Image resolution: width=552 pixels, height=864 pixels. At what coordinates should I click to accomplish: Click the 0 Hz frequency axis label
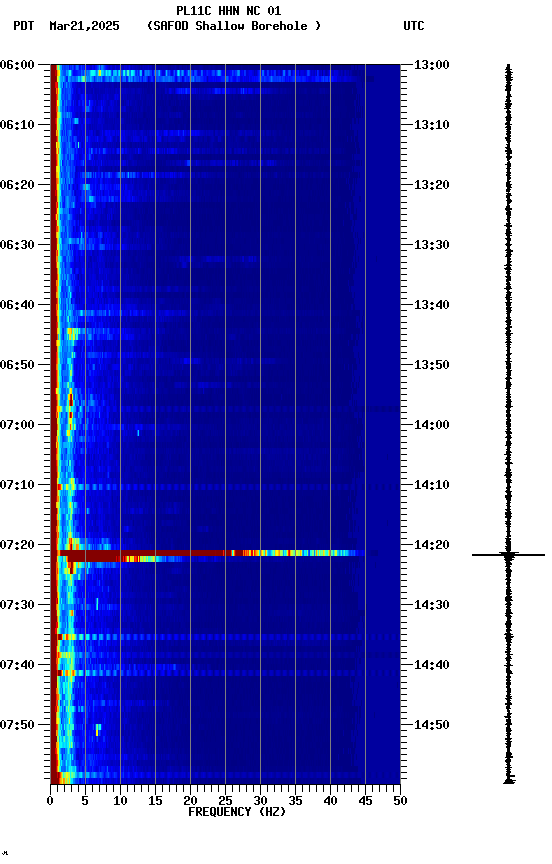pos(51,801)
